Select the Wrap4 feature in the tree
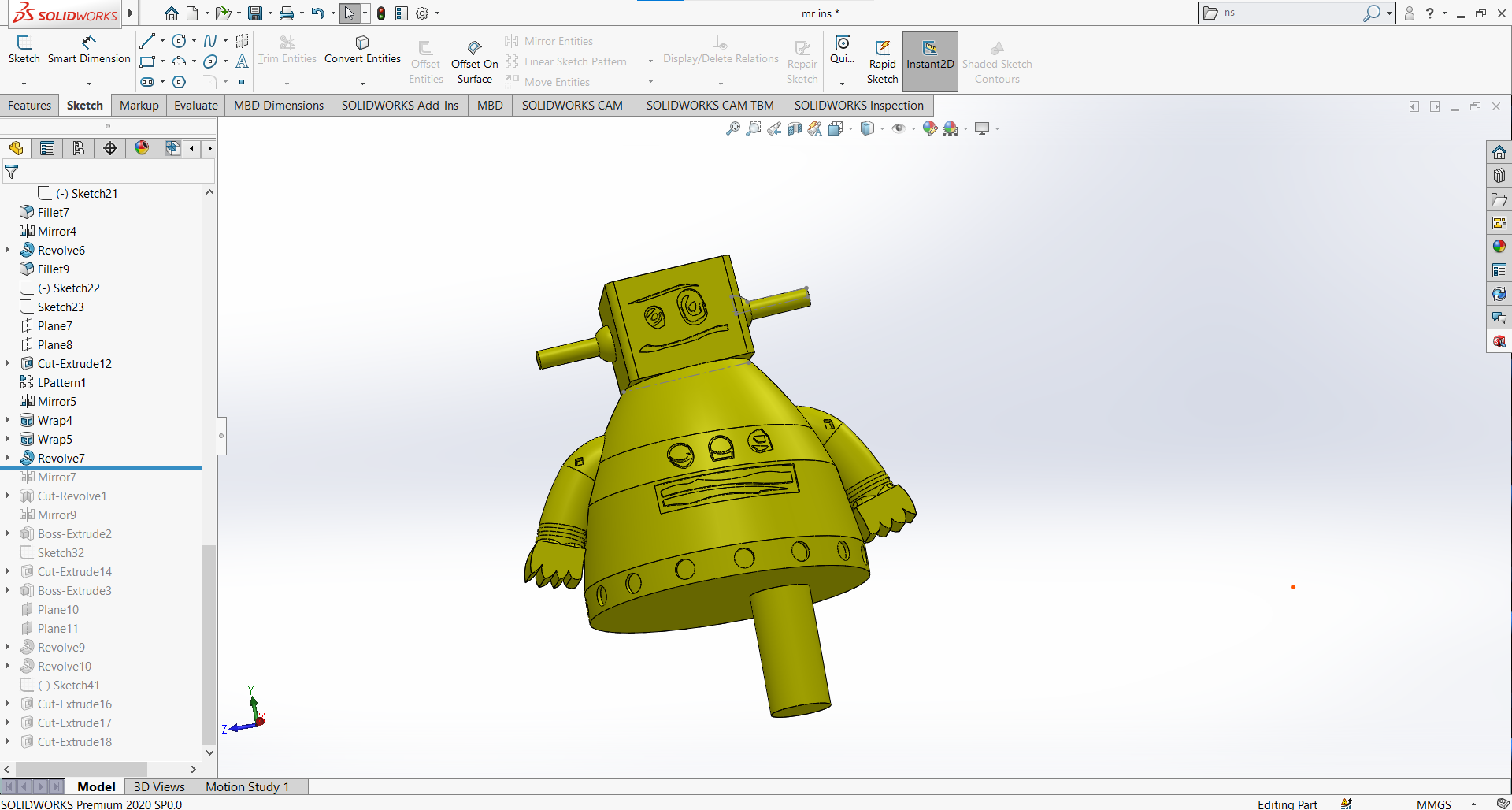Viewport: 1512px width, 810px height. [54, 421]
